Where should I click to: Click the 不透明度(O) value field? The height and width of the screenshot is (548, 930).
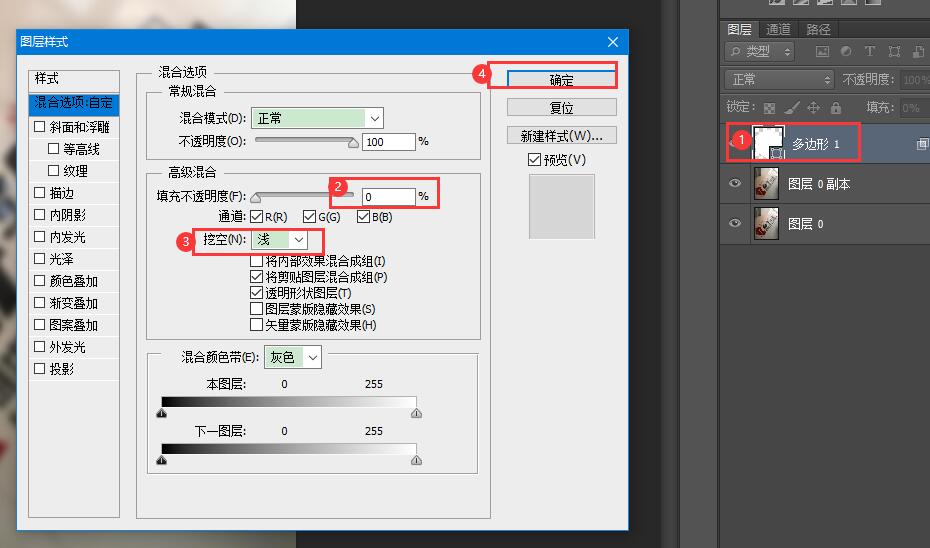click(388, 142)
